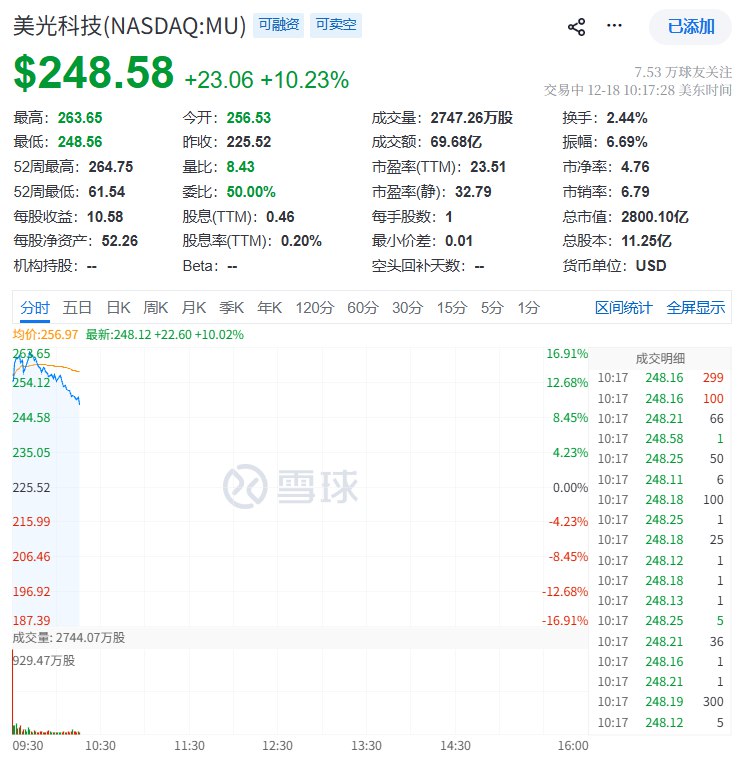Image resolution: width=739 pixels, height=771 pixels.
Task: Click the 248.13 trade detail row
Action: (x=660, y=601)
